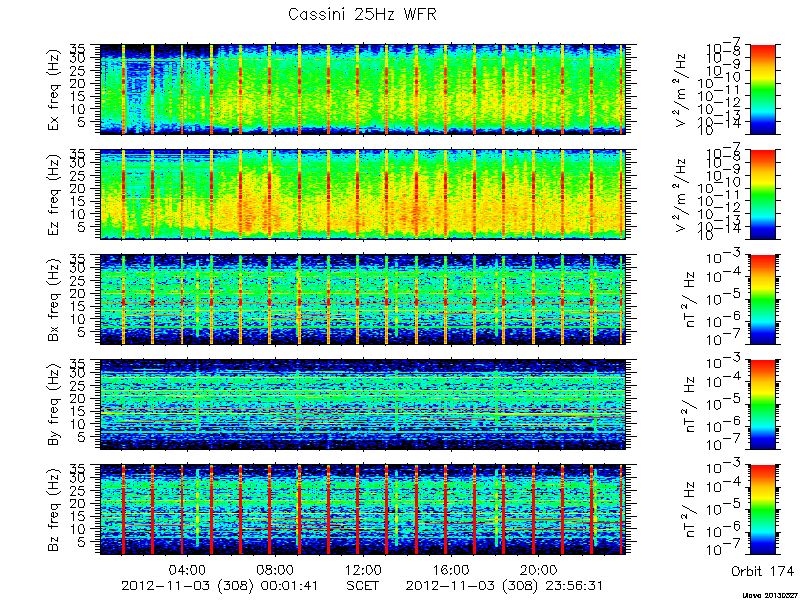Viewport: 800px width, 600px height.
Task: Click inside the By spectrogram panel
Action: 362,405
